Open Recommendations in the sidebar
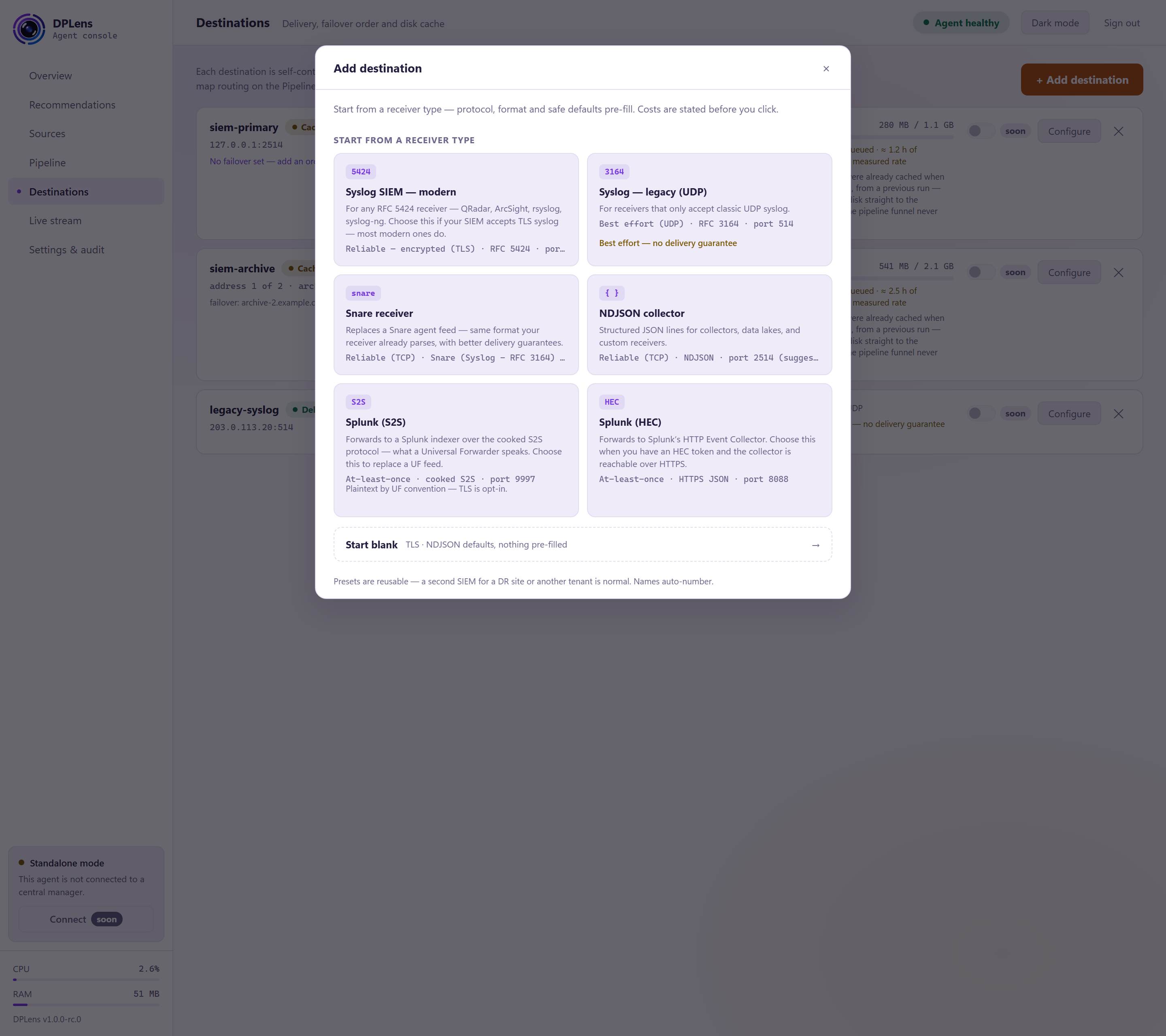 click(x=86, y=105)
